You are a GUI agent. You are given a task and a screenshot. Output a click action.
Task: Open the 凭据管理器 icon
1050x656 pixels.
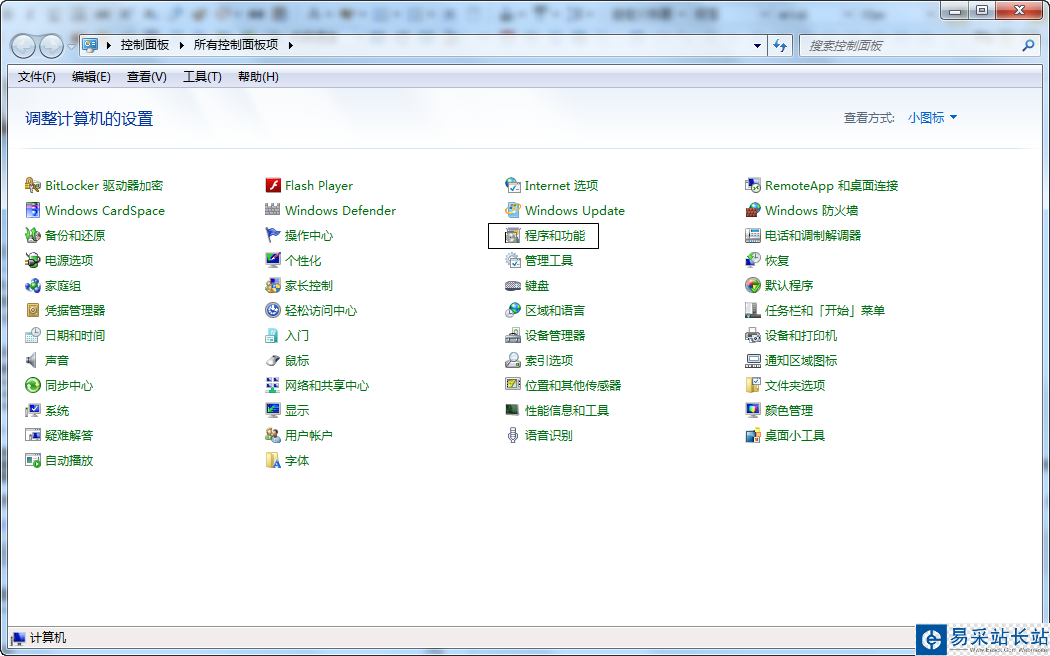tap(32, 311)
